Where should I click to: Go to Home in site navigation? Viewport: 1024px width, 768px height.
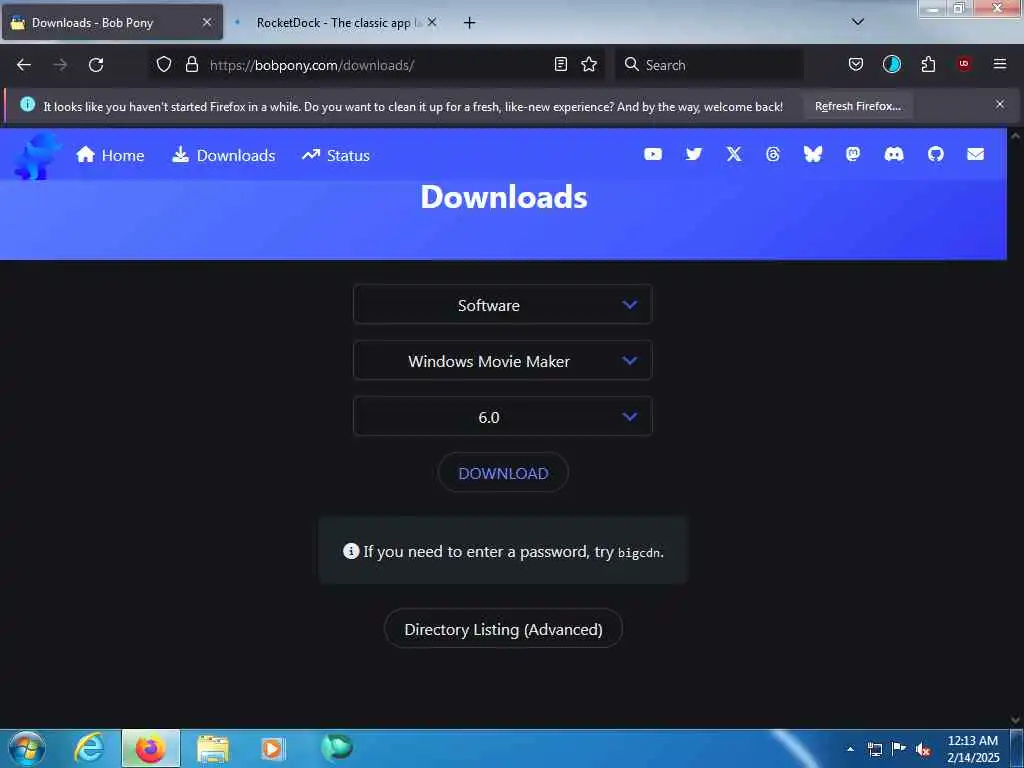110,155
